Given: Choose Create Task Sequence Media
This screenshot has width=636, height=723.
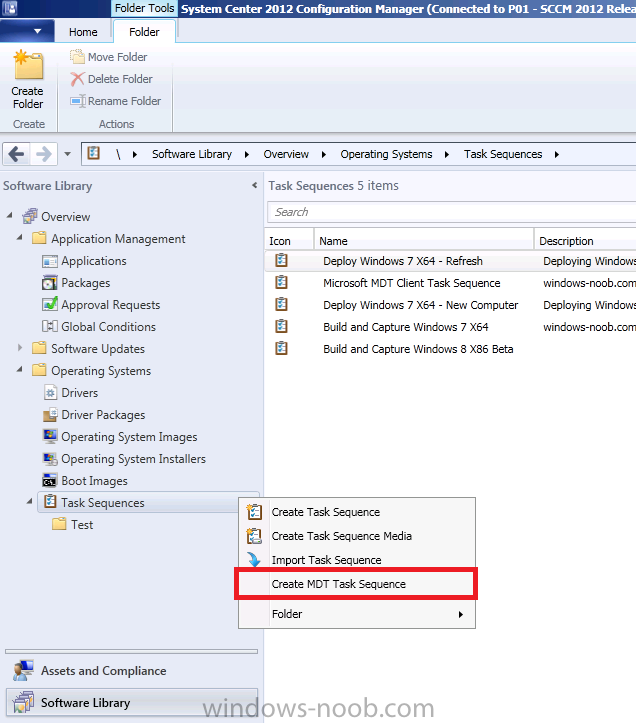Looking at the screenshot, I should click(x=357, y=536).
